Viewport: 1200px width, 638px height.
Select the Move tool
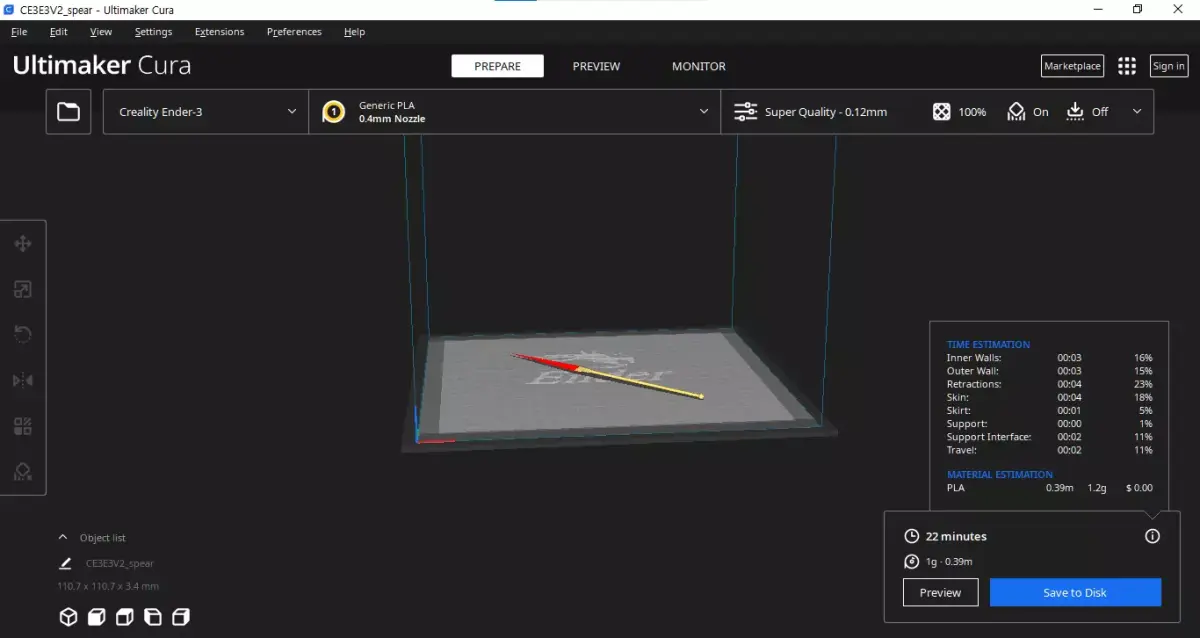(x=23, y=243)
